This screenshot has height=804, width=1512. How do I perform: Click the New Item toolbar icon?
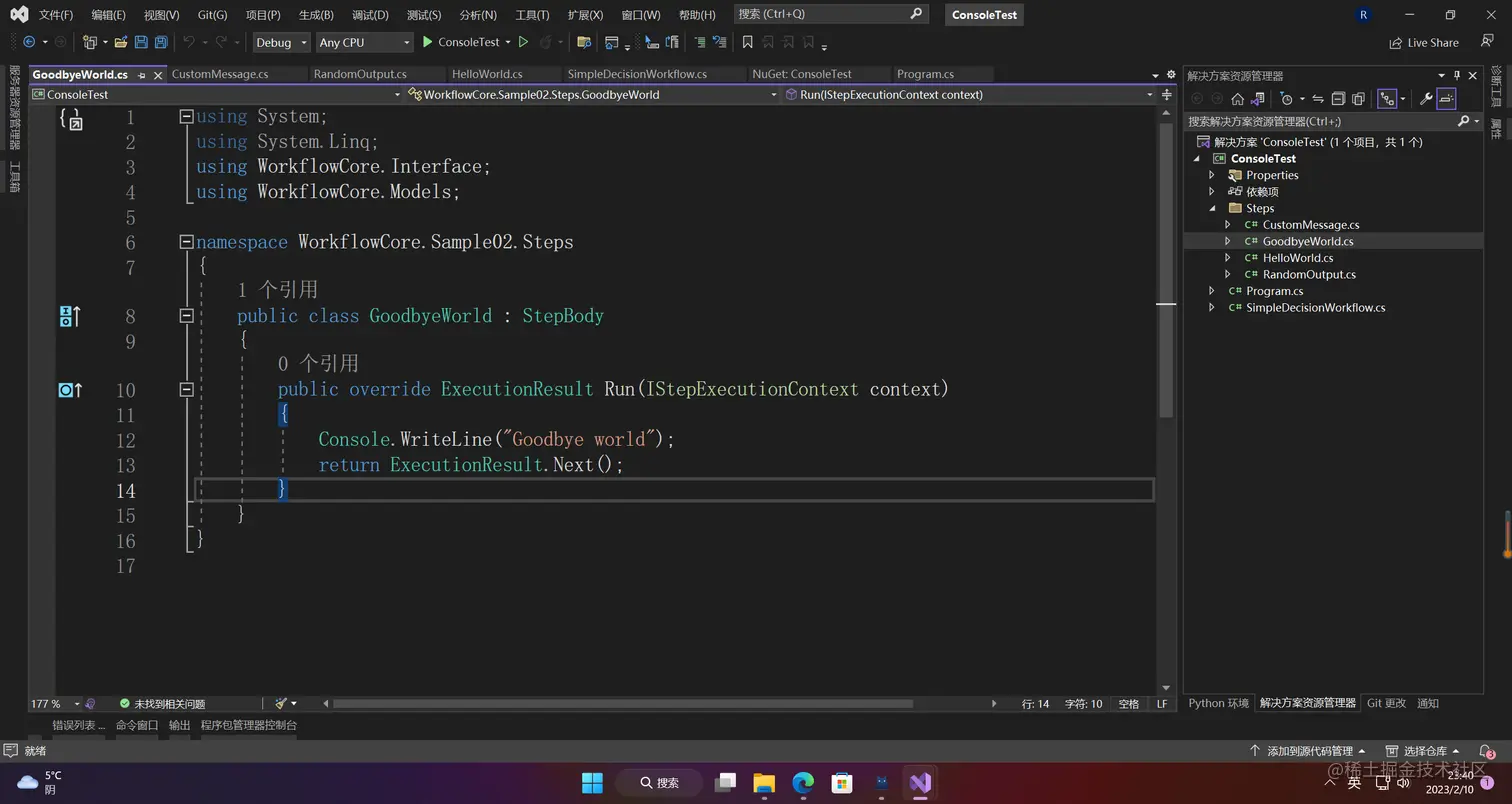(89, 42)
